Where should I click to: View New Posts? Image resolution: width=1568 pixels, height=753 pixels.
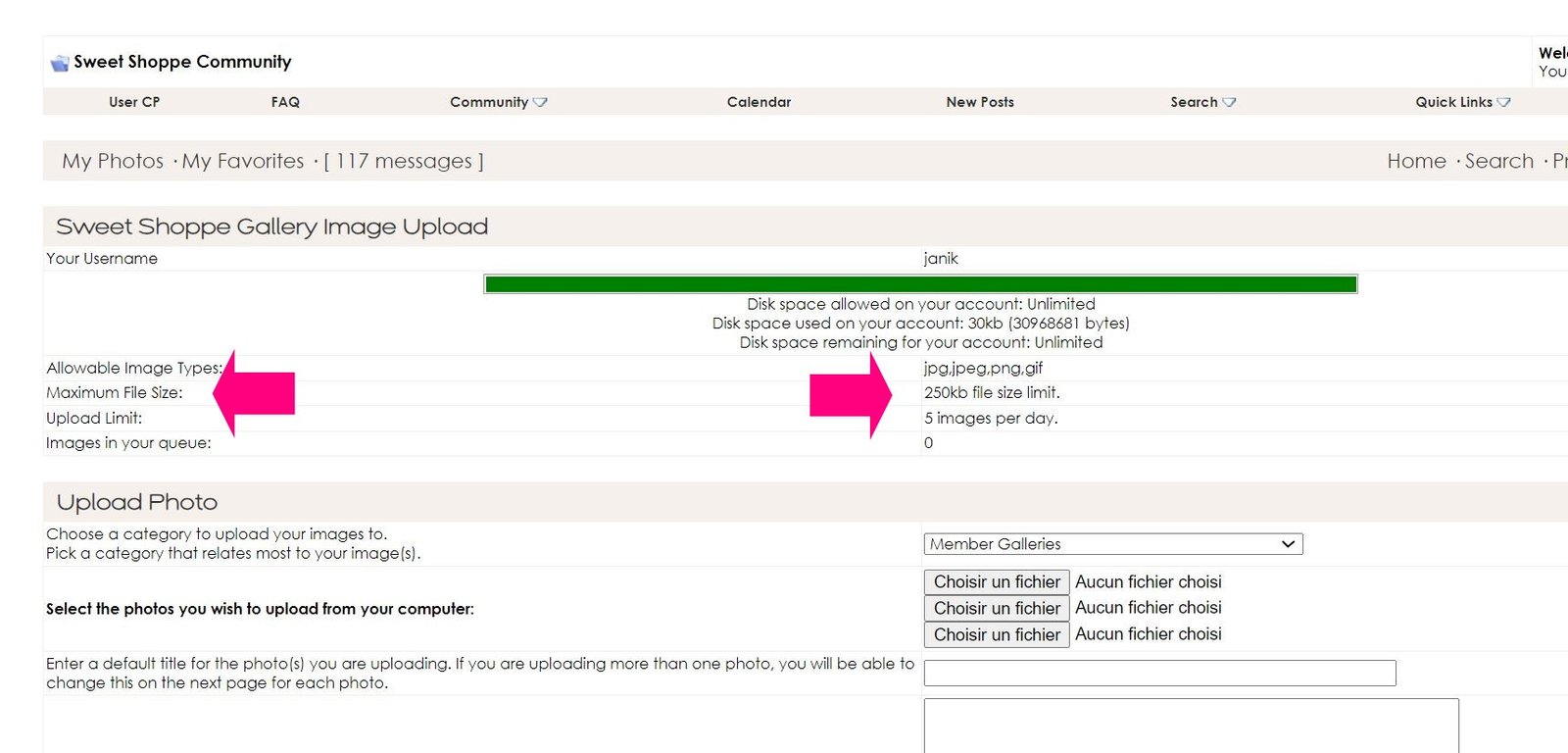[980, 102]
